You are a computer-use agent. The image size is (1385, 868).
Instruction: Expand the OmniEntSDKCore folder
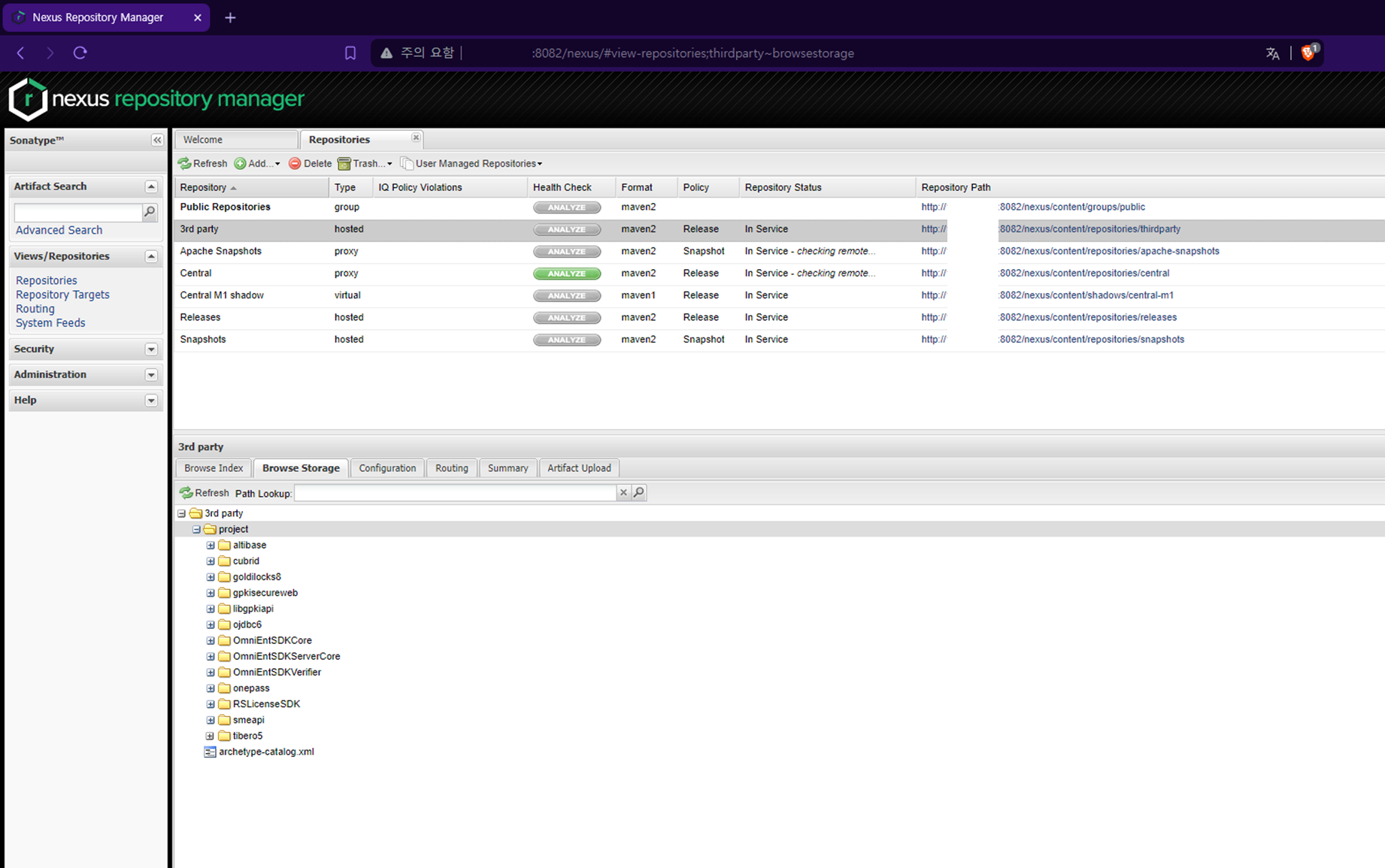point(211,640)
